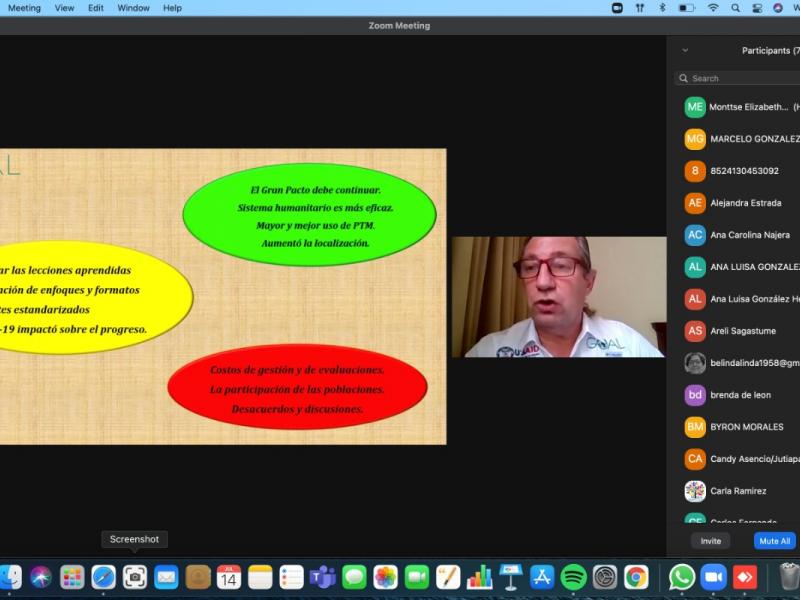The height and width of the screenshot is (600, 800).
Task: Collapse the Participants panel chevron
Action: (x=685, y=50)
